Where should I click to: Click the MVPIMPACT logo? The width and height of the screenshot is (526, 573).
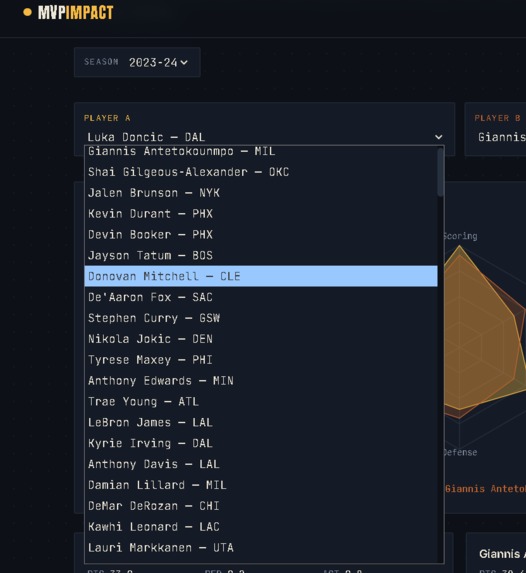point(68,12)
